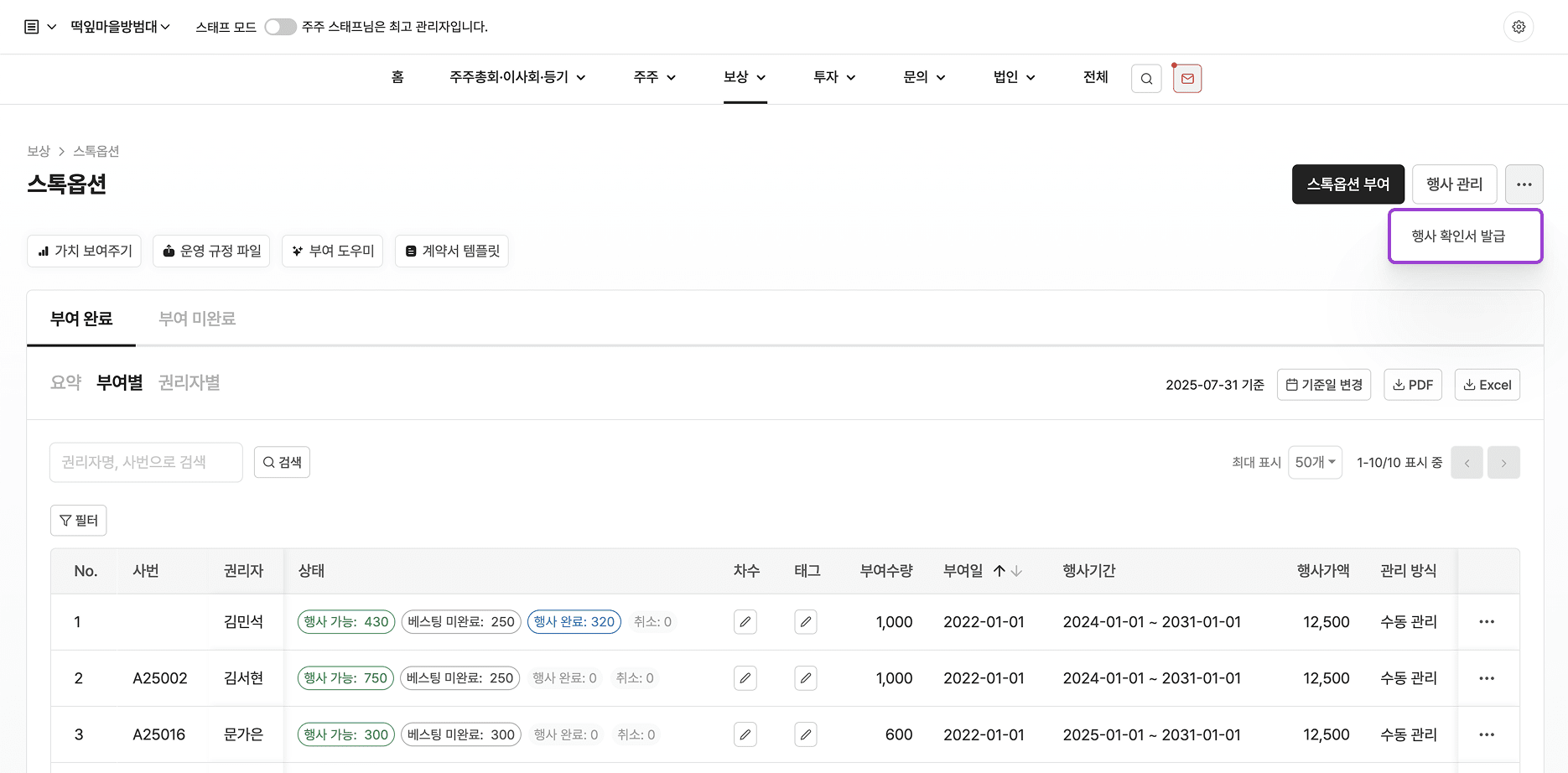
Task: Open the 필터 filter options
Action: [x=78, y=520]
